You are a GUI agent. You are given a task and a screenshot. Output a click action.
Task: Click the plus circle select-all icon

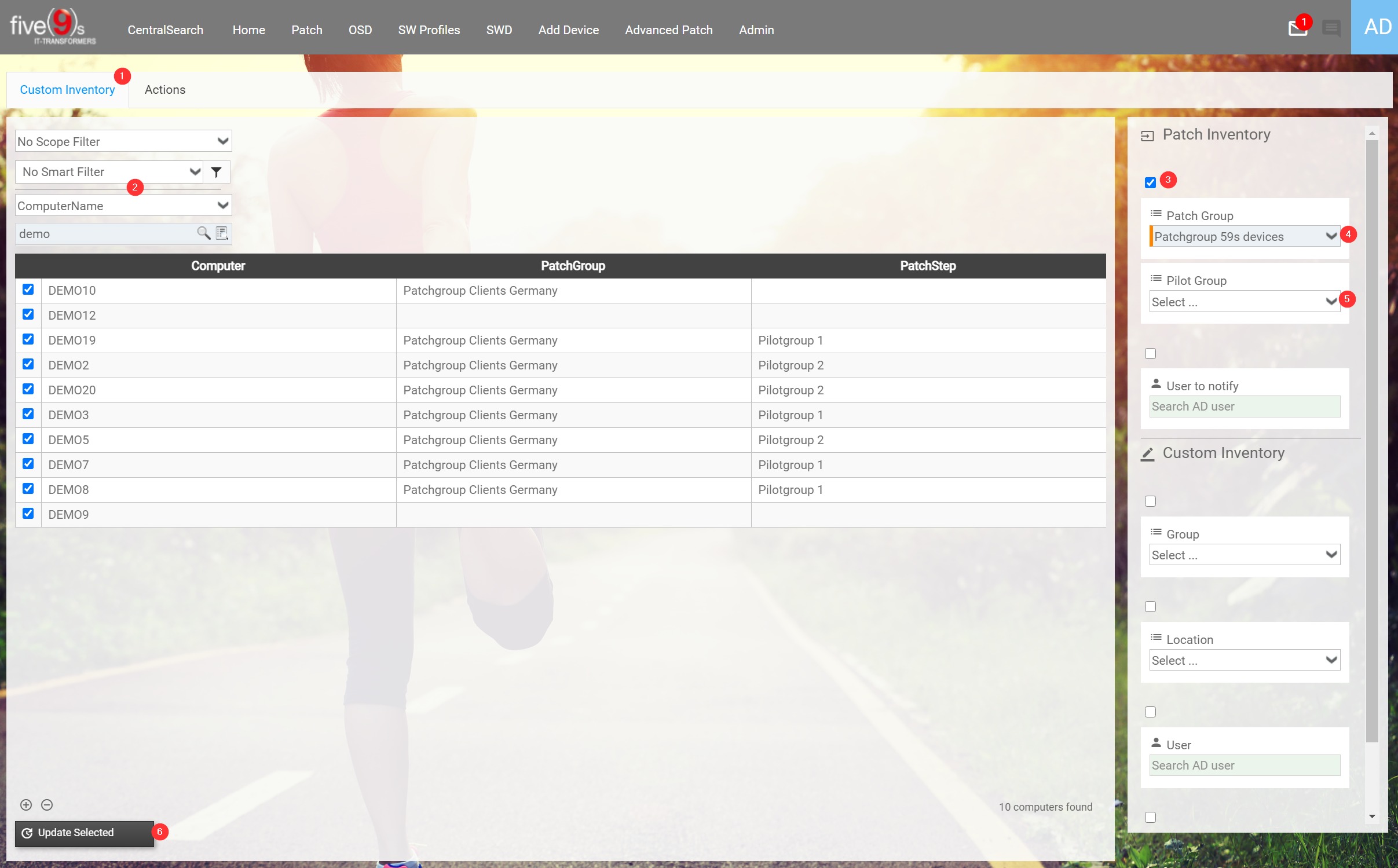click(x=26, y=805)
